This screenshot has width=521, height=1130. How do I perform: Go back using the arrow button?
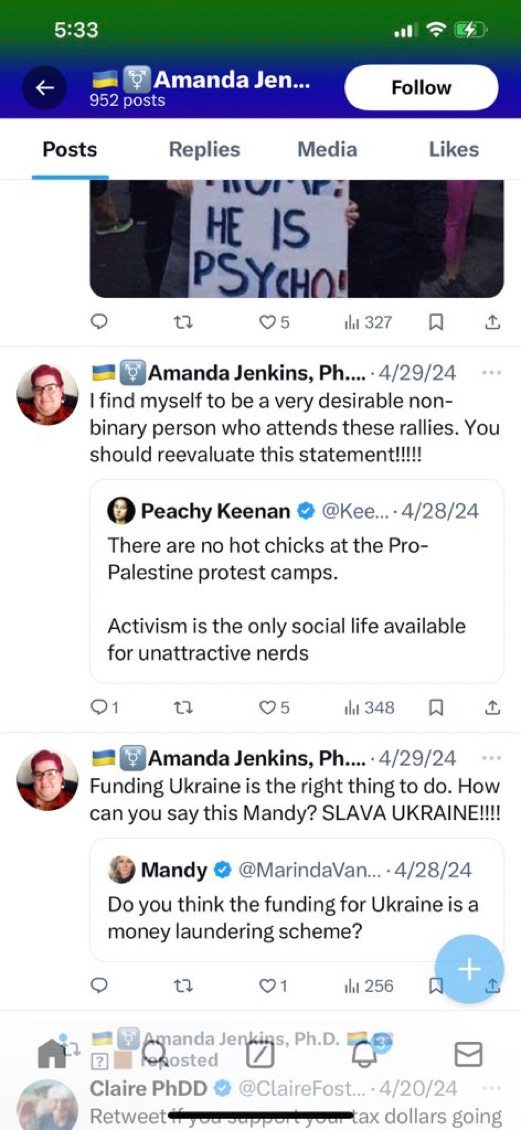tap(45, 88)
